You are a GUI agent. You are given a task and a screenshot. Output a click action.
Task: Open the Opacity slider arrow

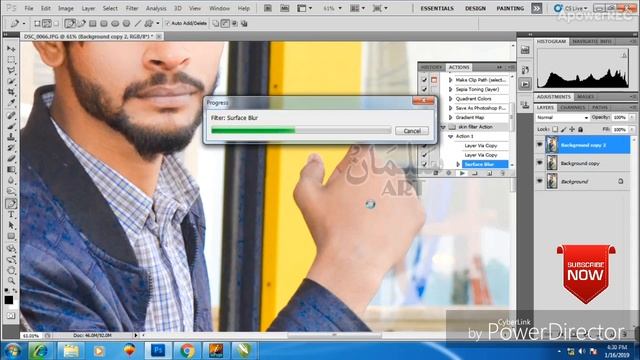click(x=632, y=118)
